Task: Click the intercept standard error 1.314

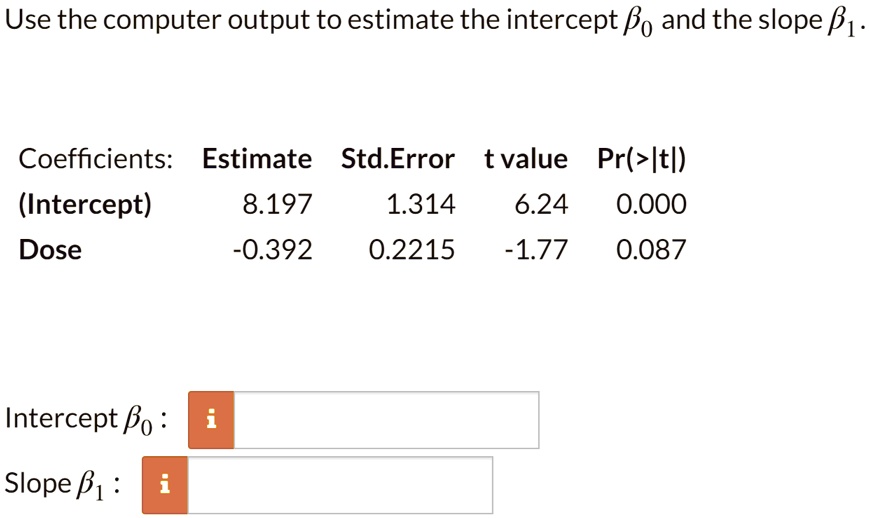Action: coord(420,205)
